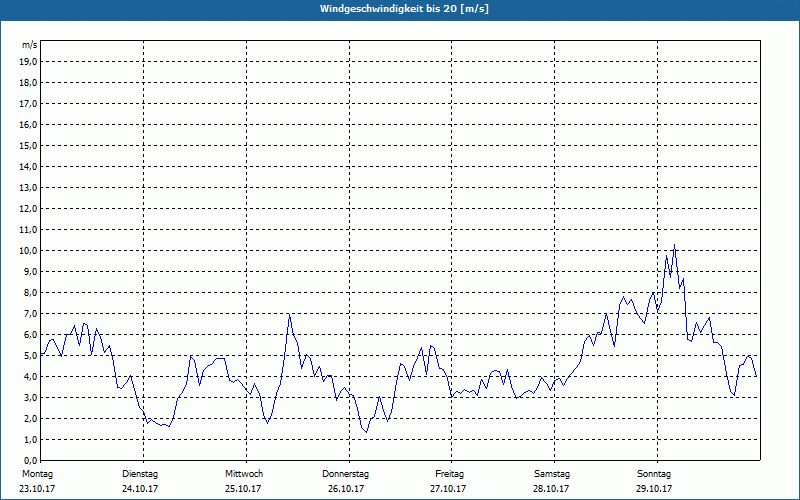Select the 8,0 axis label
Screen dimensions: 800x500
[x=30, y=293]
